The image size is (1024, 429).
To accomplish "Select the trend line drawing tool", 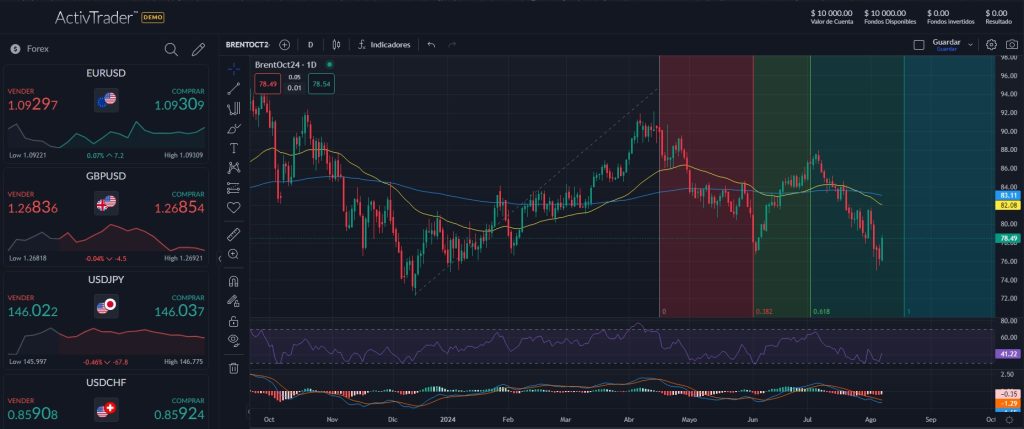I will (x=234, y=88).
